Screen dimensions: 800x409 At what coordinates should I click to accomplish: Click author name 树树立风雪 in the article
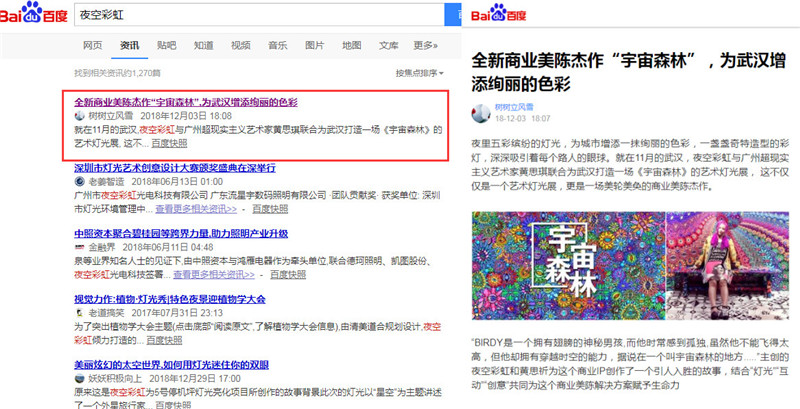point(514,107)
